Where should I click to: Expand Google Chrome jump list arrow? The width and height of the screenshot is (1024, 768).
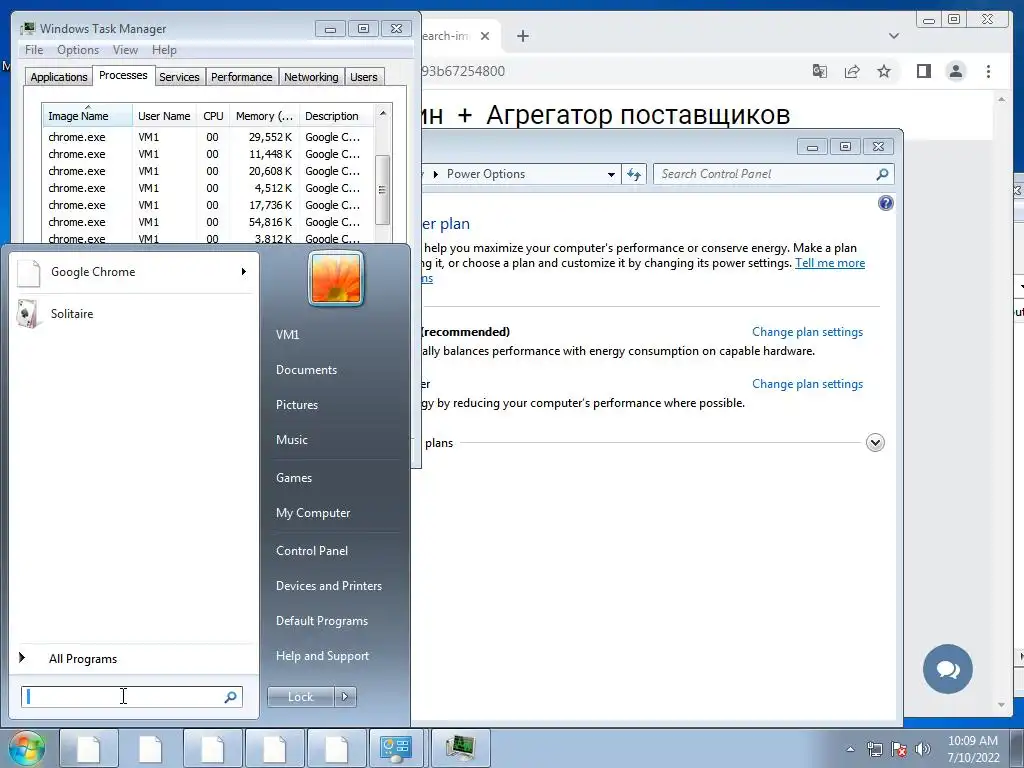click(244, 272)
